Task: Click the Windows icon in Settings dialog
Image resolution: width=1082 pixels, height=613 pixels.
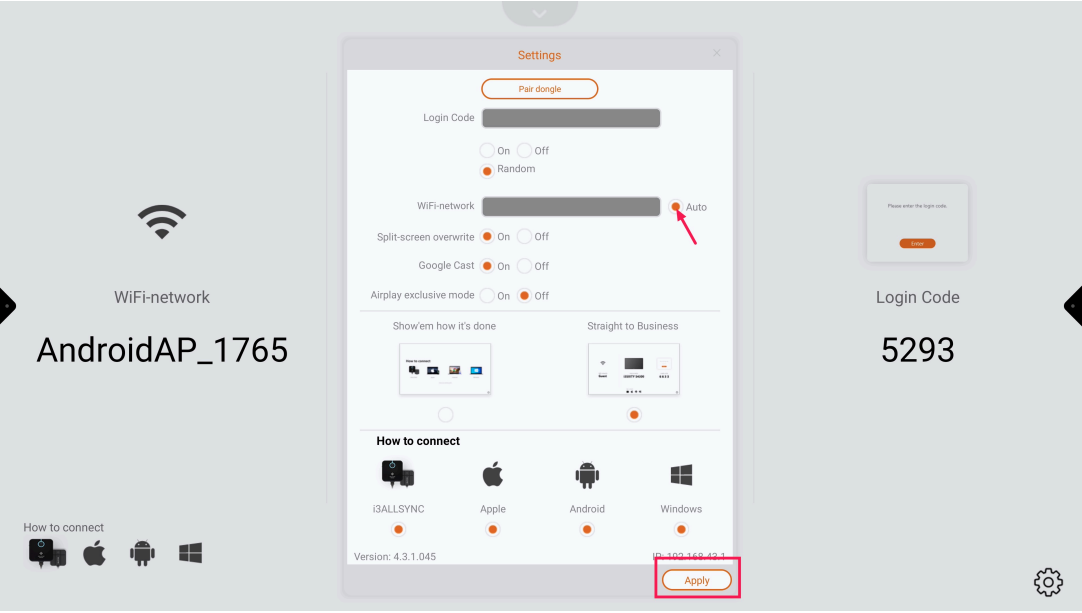Action: point(681,475)
